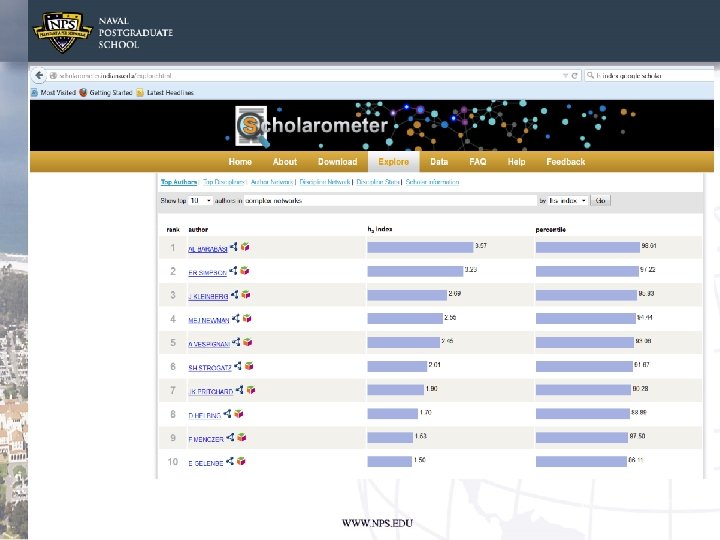The height and width of the screenshot is (540, 720).
Task: Click the Top Disciplines link
Action: 224,182
